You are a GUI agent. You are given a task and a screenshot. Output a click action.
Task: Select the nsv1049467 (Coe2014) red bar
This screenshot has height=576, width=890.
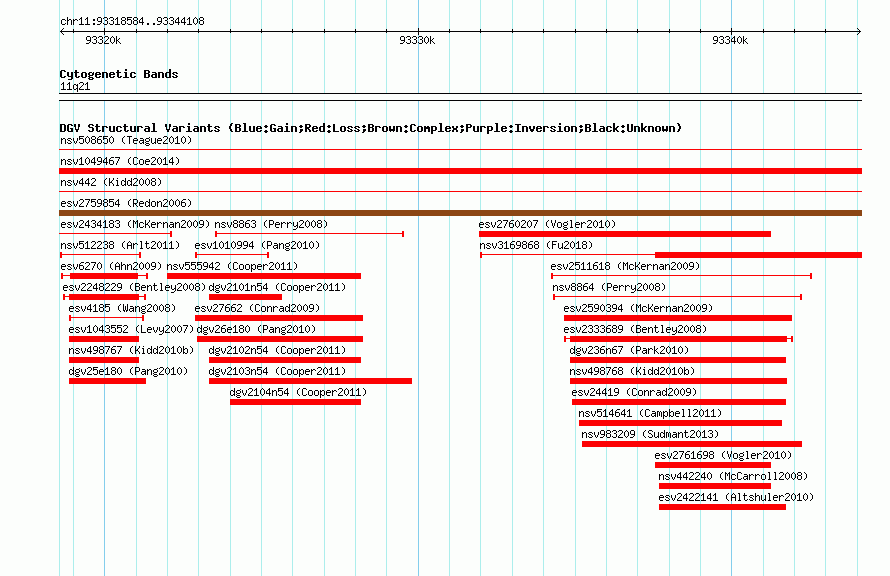(460, 171)
